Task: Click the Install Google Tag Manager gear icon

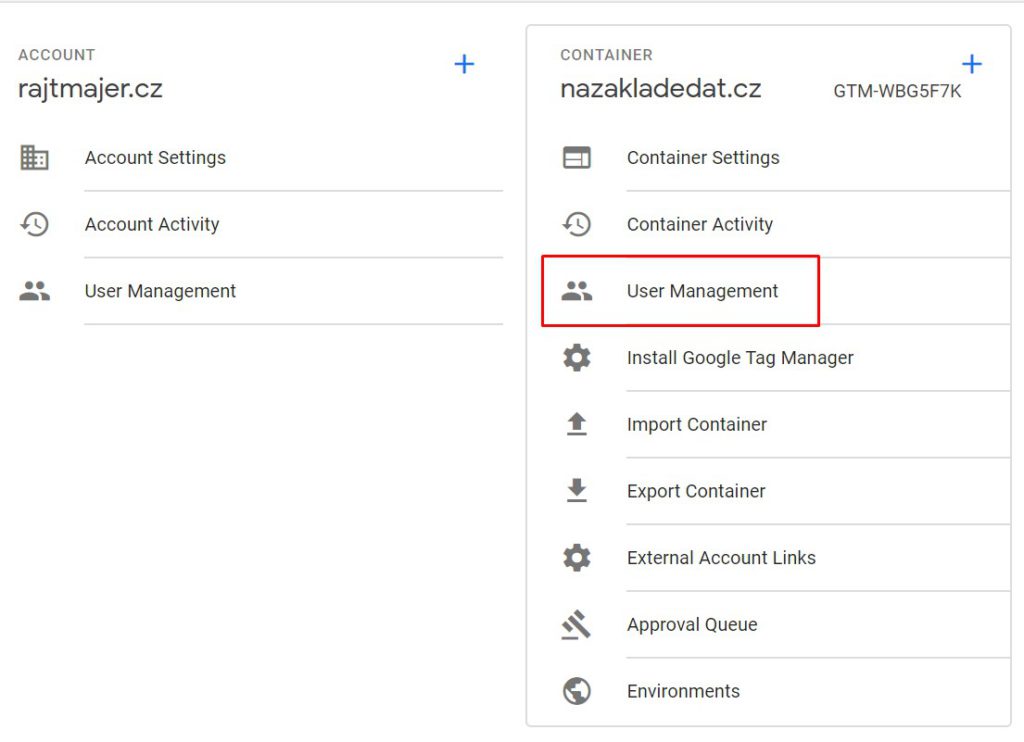Action: coord(577,358)
